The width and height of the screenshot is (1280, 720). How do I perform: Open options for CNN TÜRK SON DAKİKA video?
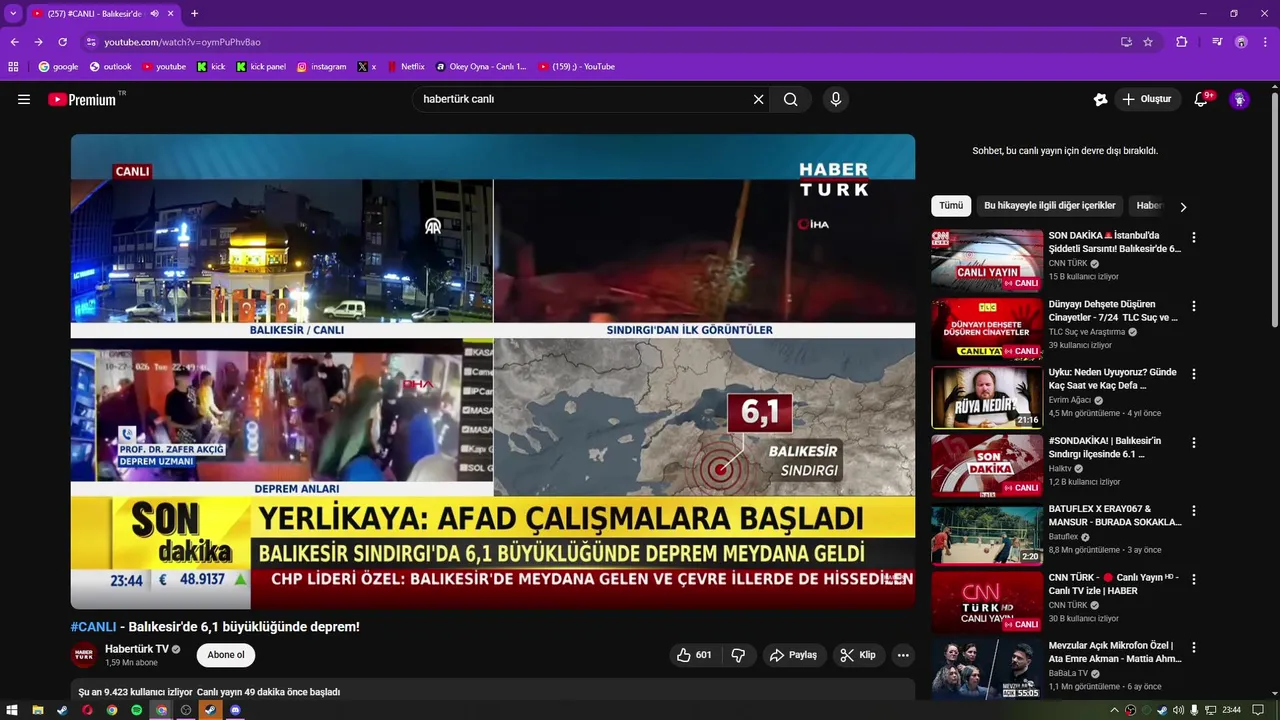pyautogui.click(x=1193, y=238)
